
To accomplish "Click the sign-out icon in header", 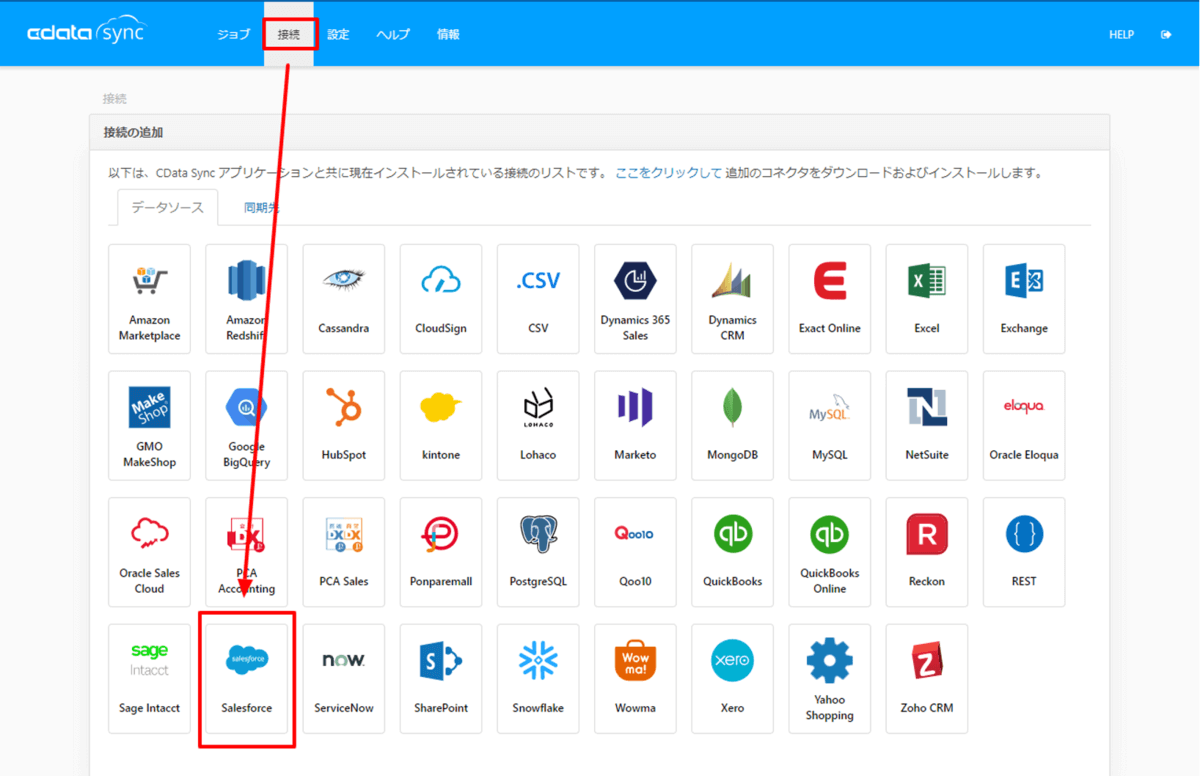I will (x=1166, y=35).
